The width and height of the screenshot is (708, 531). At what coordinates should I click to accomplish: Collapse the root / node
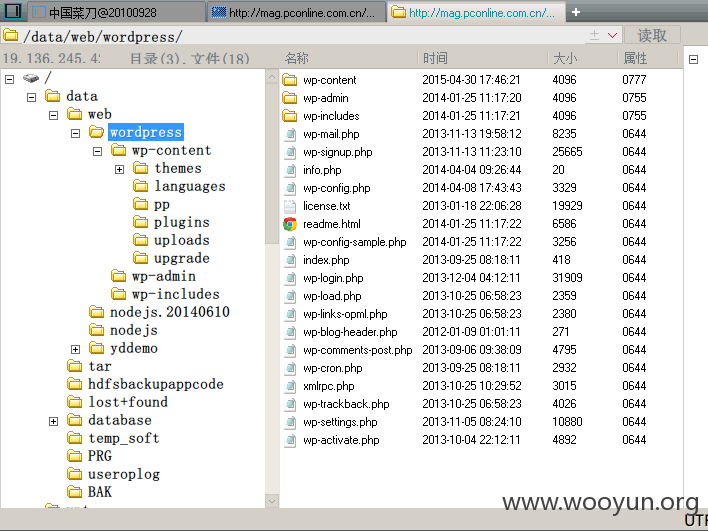click(9, 79)
